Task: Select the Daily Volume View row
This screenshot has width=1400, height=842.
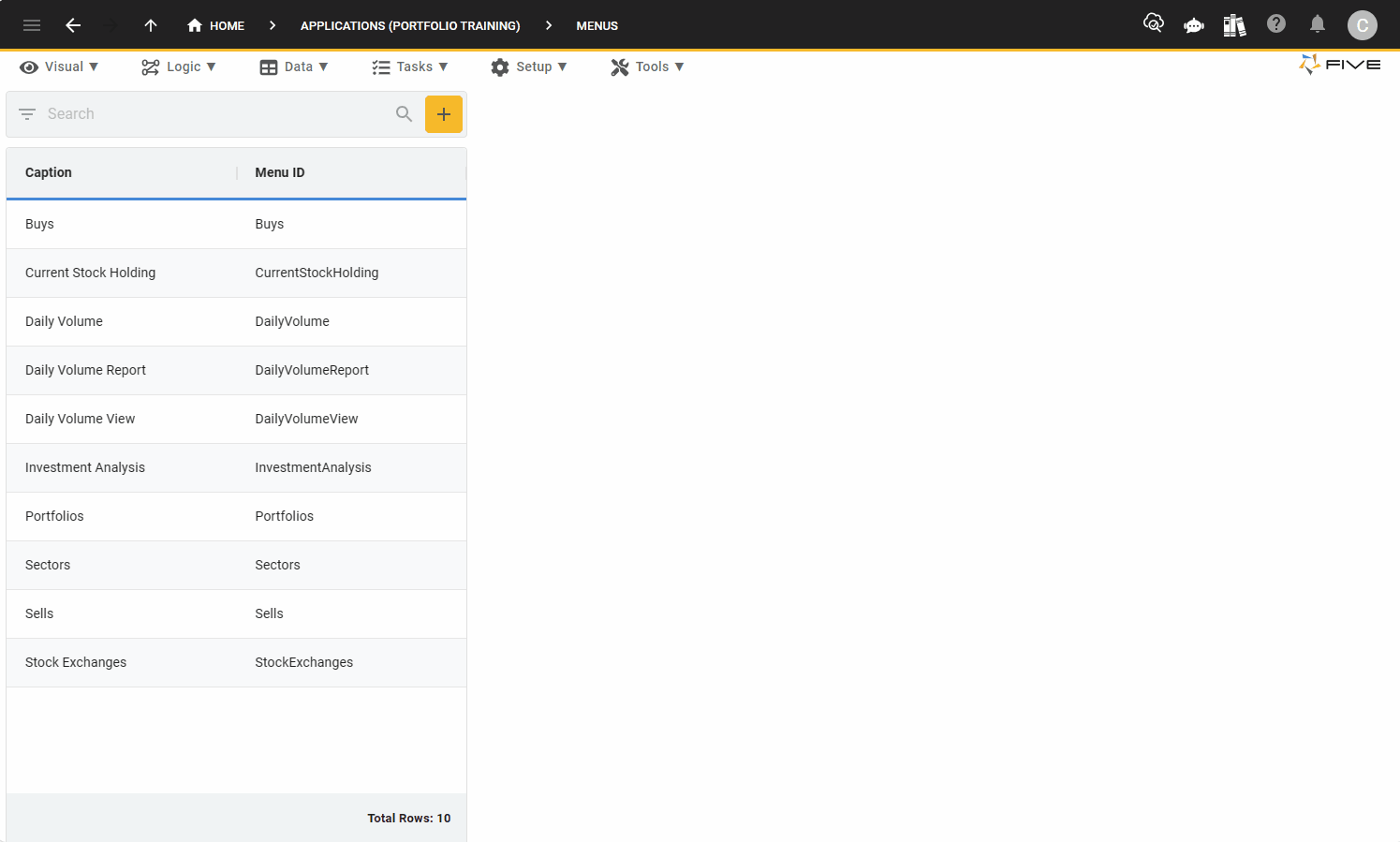Action: click(236, 419)
